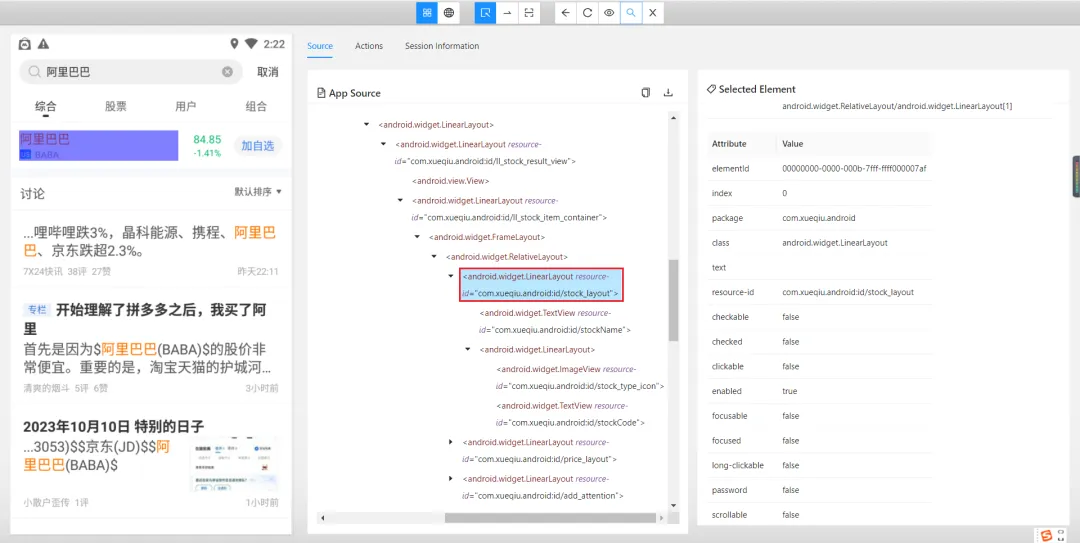This screenshot has width=1080, height=543.
Task: Copy XML source to clipboard
Action: click(645, 93)
